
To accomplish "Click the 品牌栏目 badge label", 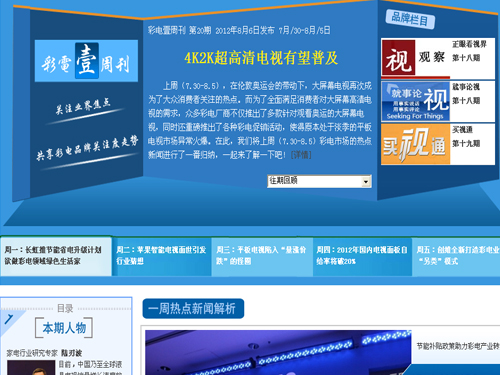I will (410, 19).
